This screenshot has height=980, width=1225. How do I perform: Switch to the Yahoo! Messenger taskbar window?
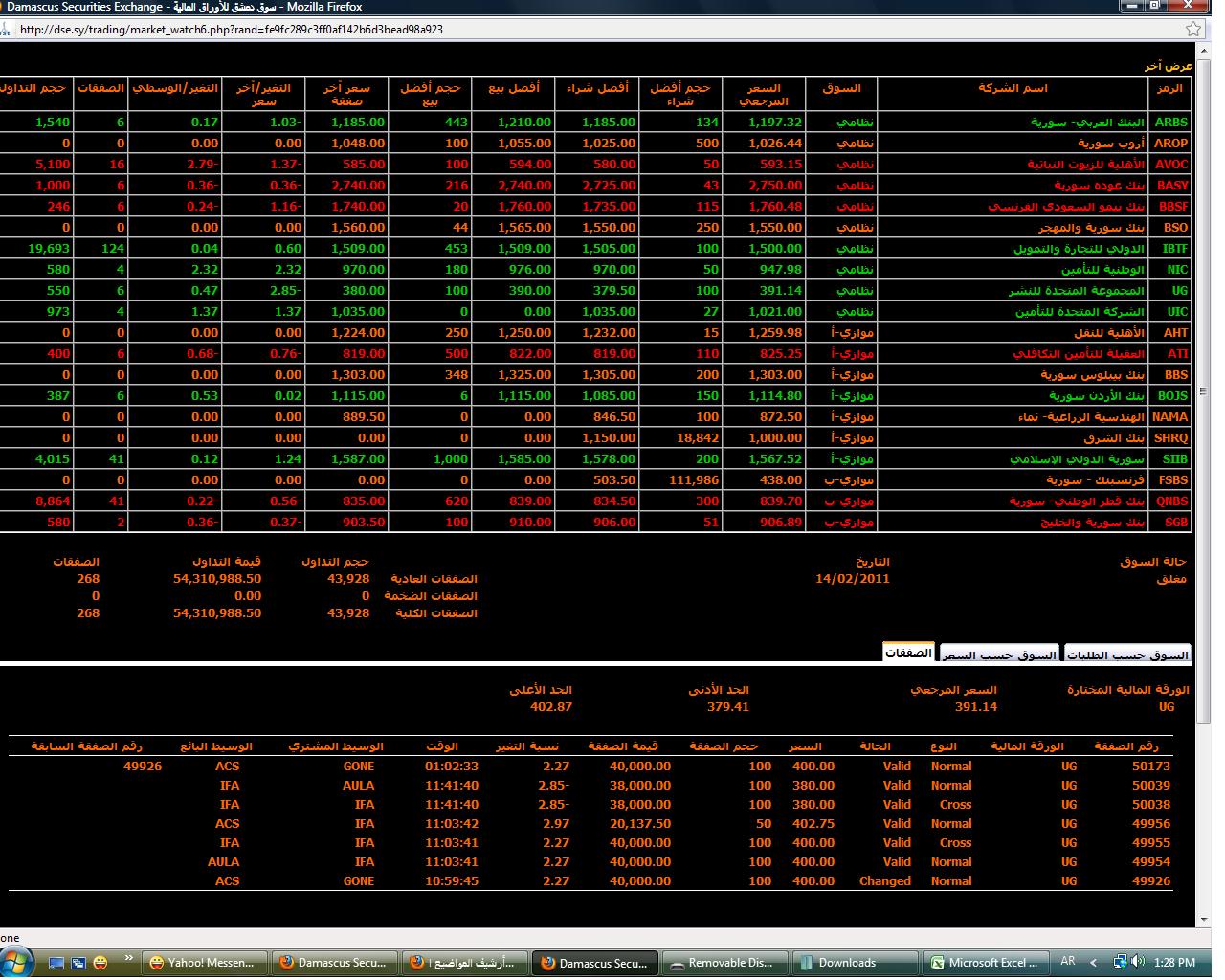pos(203,963)
